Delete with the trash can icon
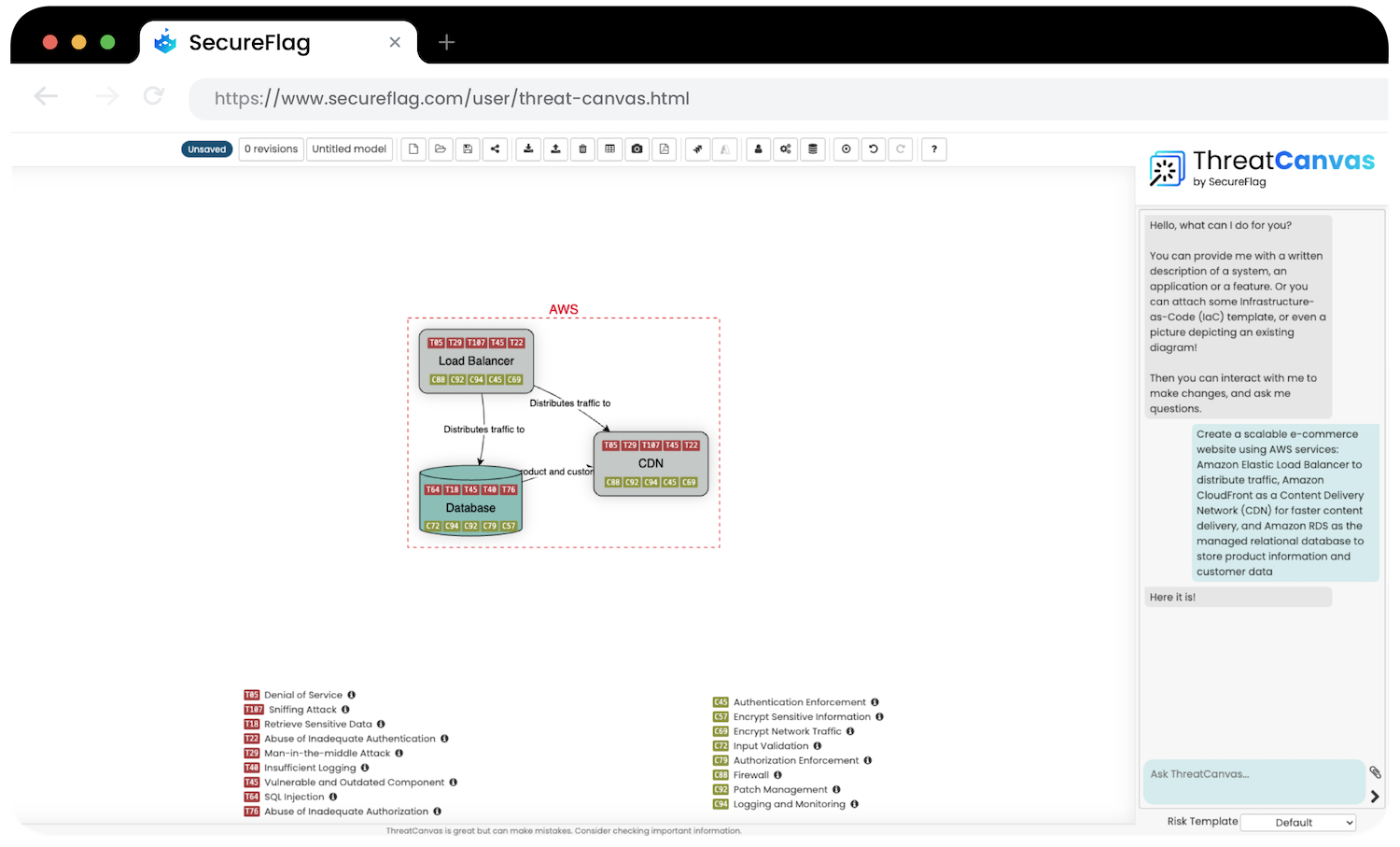1400x847 pixels. 582,149
